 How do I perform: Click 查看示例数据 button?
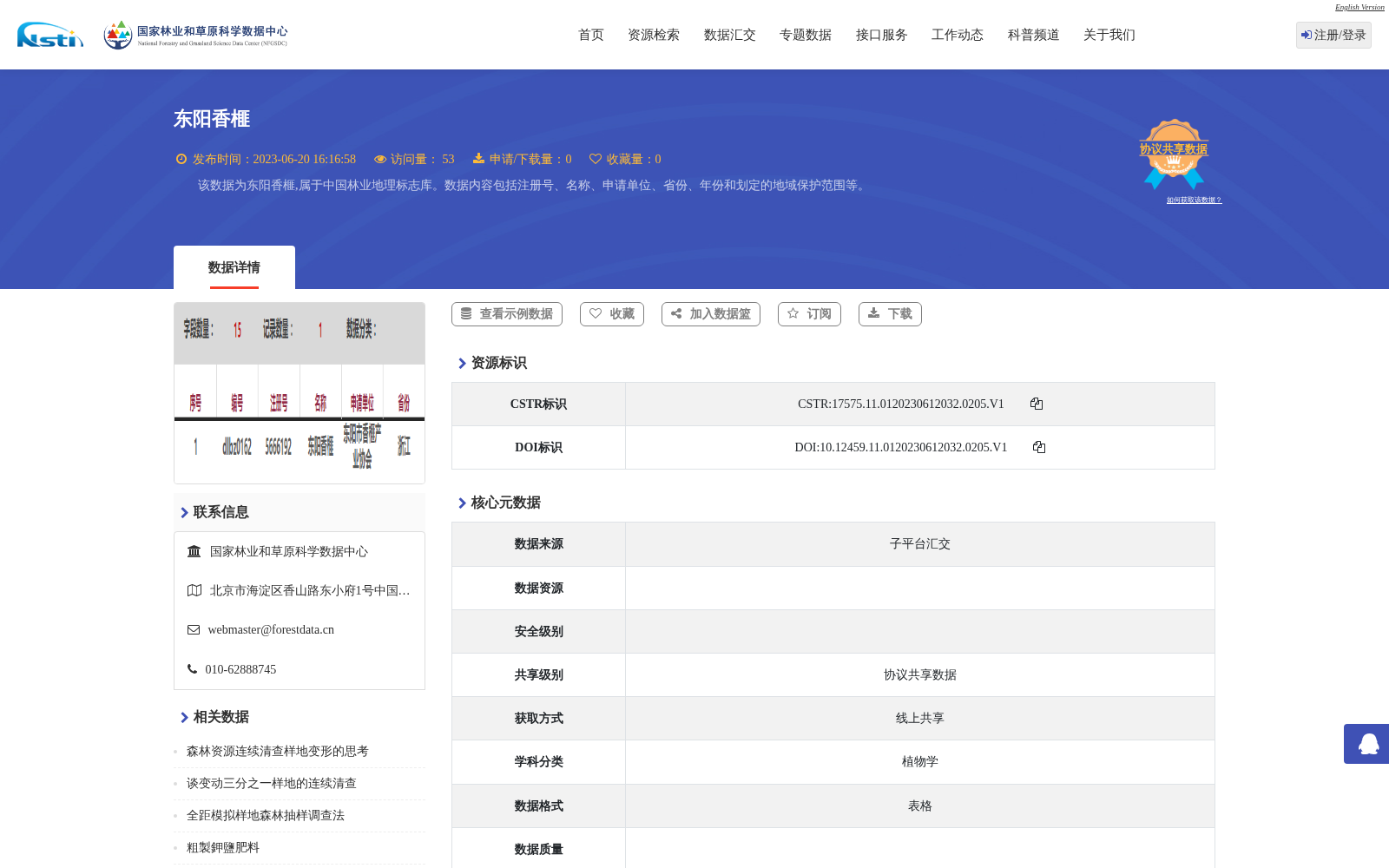point(507,314)
